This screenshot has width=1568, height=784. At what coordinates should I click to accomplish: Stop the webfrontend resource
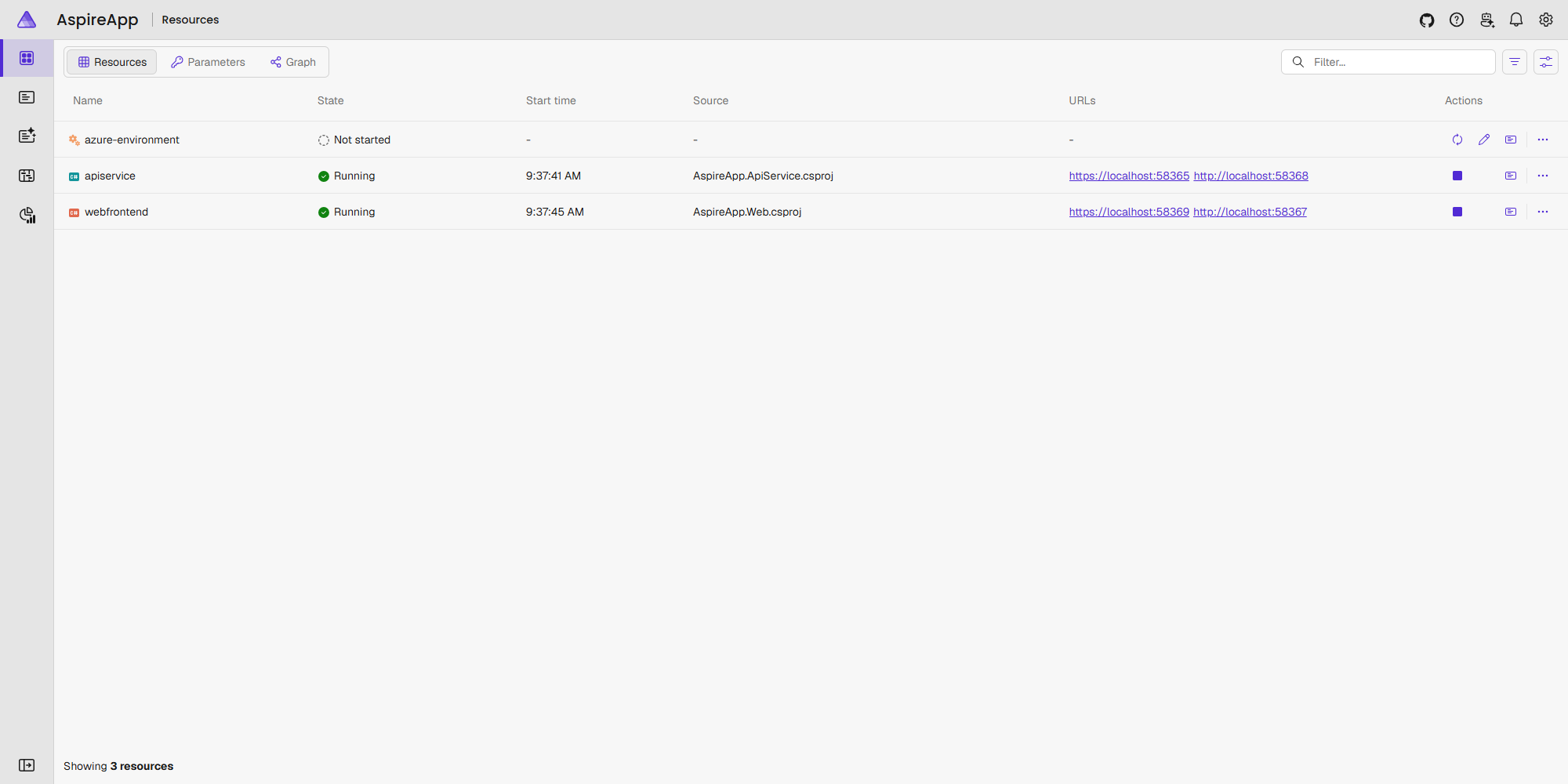click(1457, 212)
